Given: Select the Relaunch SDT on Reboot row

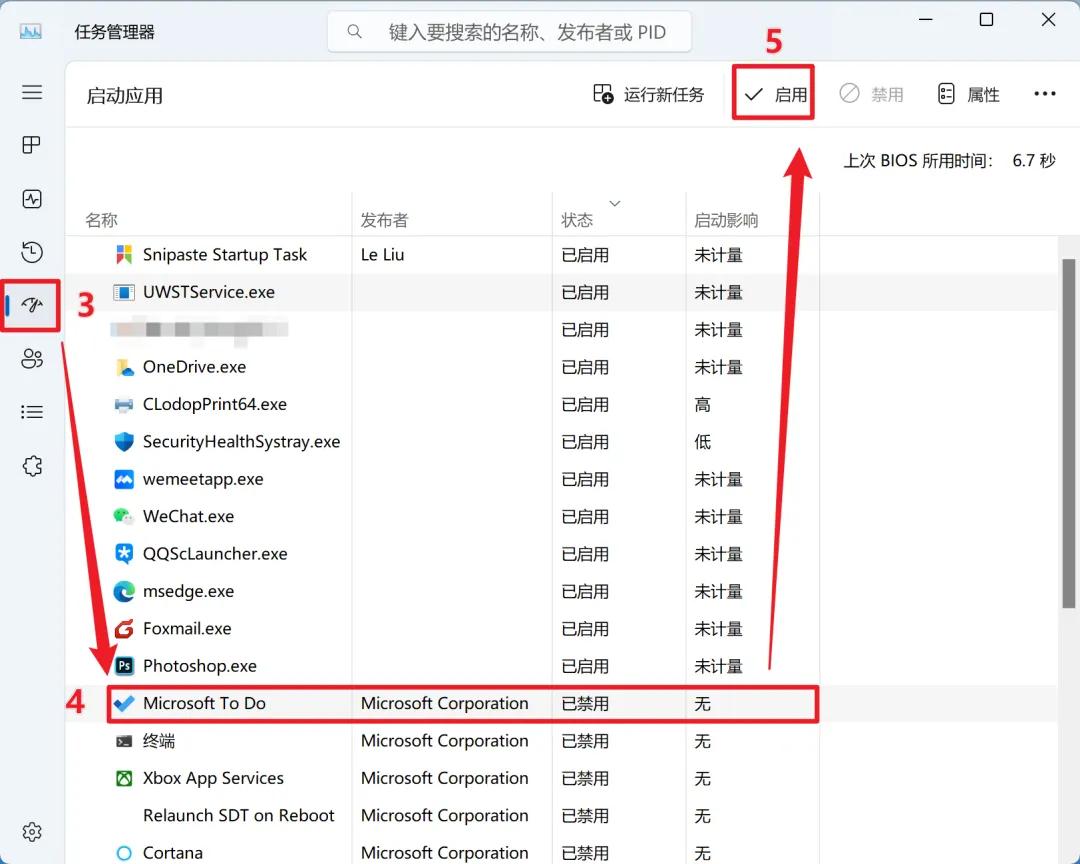Looking at the screenshot, I should (238, 816).
